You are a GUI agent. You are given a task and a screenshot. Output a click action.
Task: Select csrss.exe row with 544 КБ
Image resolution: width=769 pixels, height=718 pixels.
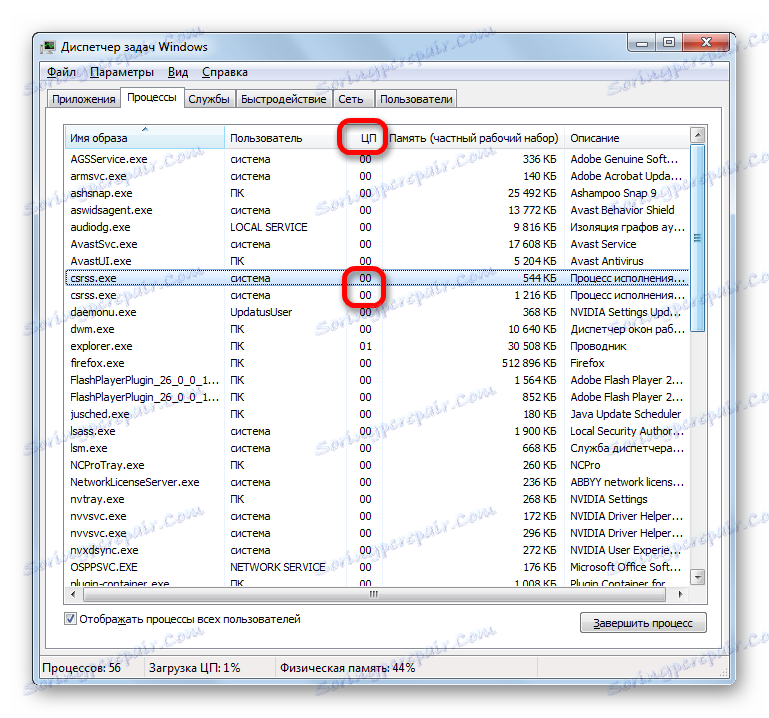point(377,278)
